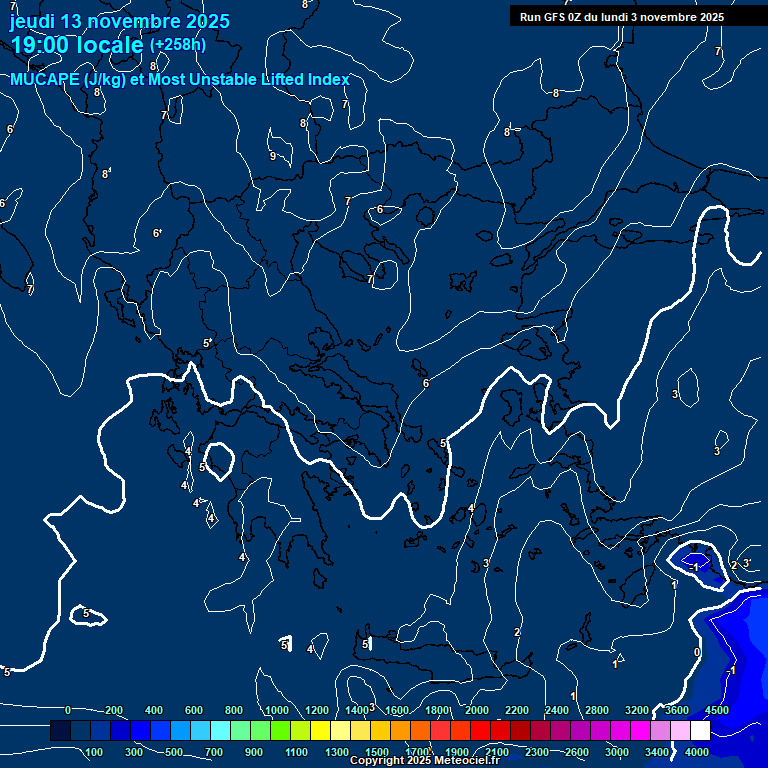This screenshot has height=768, width=768.
Task: Click the '2300' legend value
Action: 537,752
